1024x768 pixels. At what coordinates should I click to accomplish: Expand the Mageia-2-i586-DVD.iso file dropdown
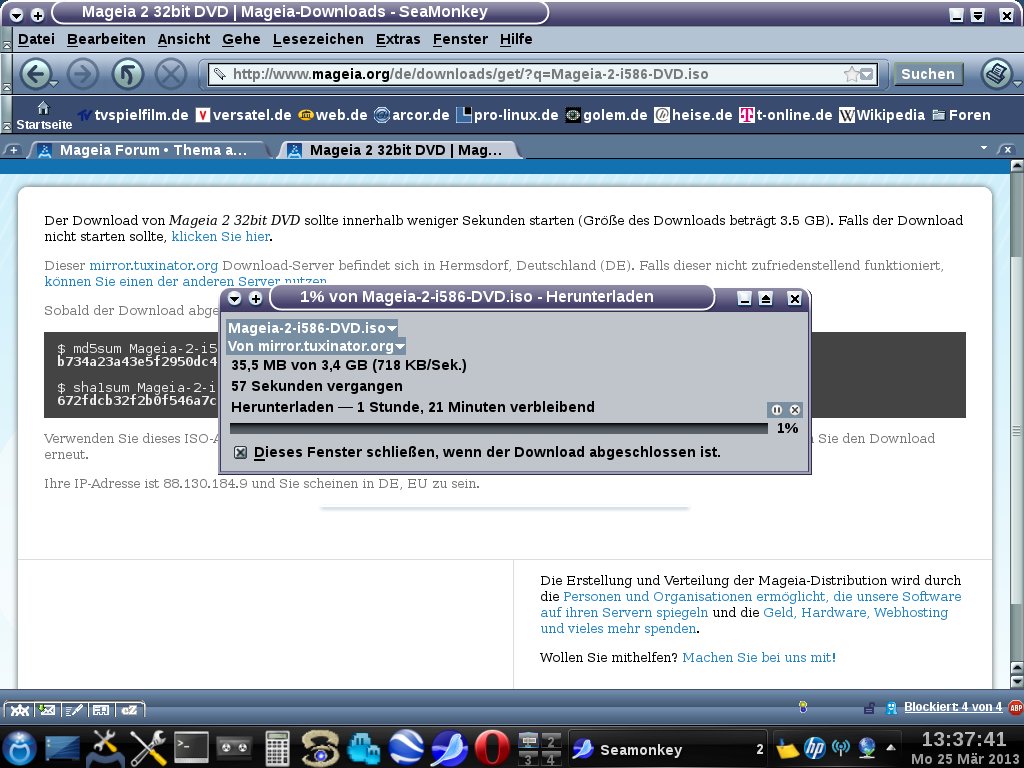pos(312,328)
